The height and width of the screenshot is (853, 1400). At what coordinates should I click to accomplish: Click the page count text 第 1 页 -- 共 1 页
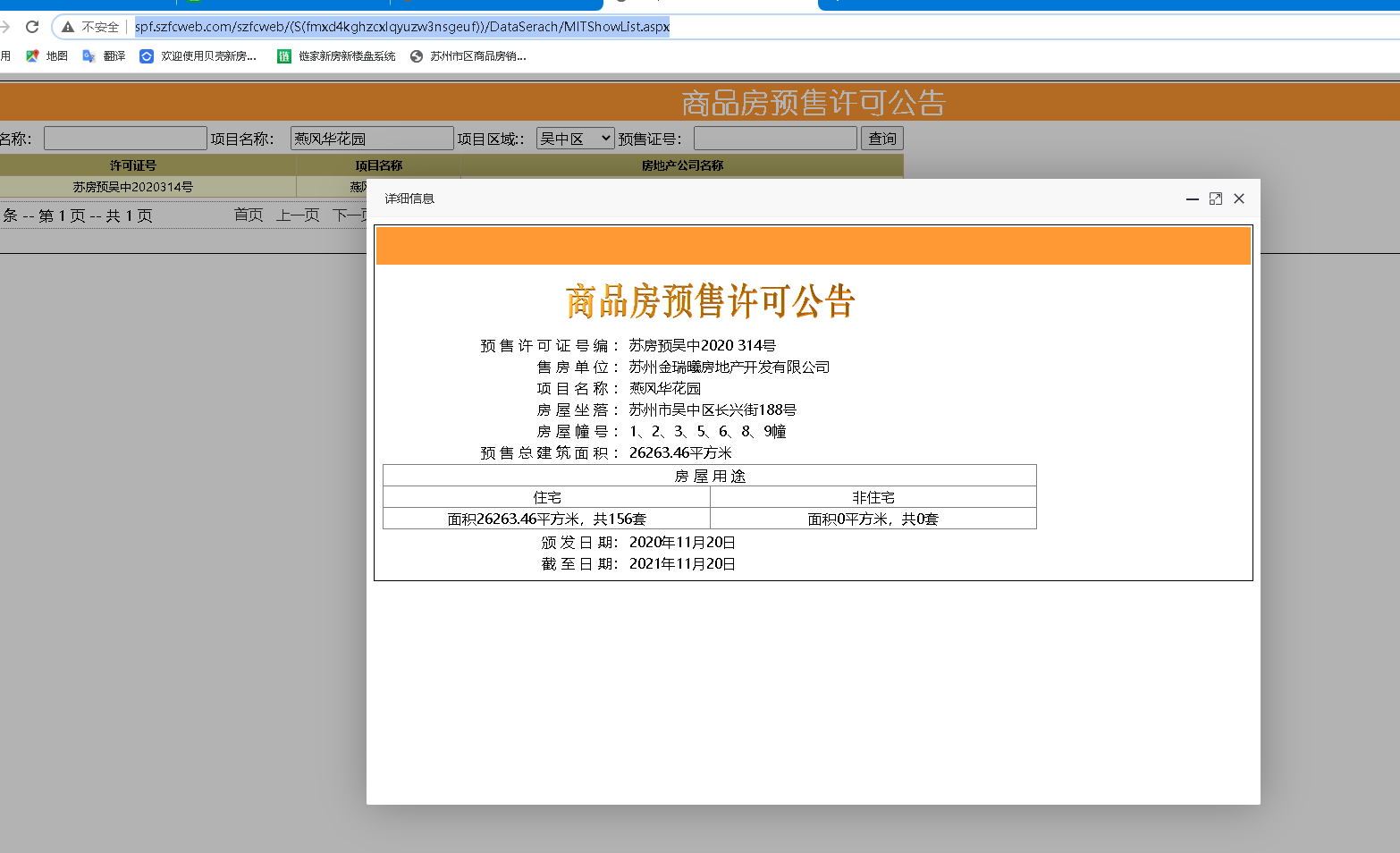point(96,215)
